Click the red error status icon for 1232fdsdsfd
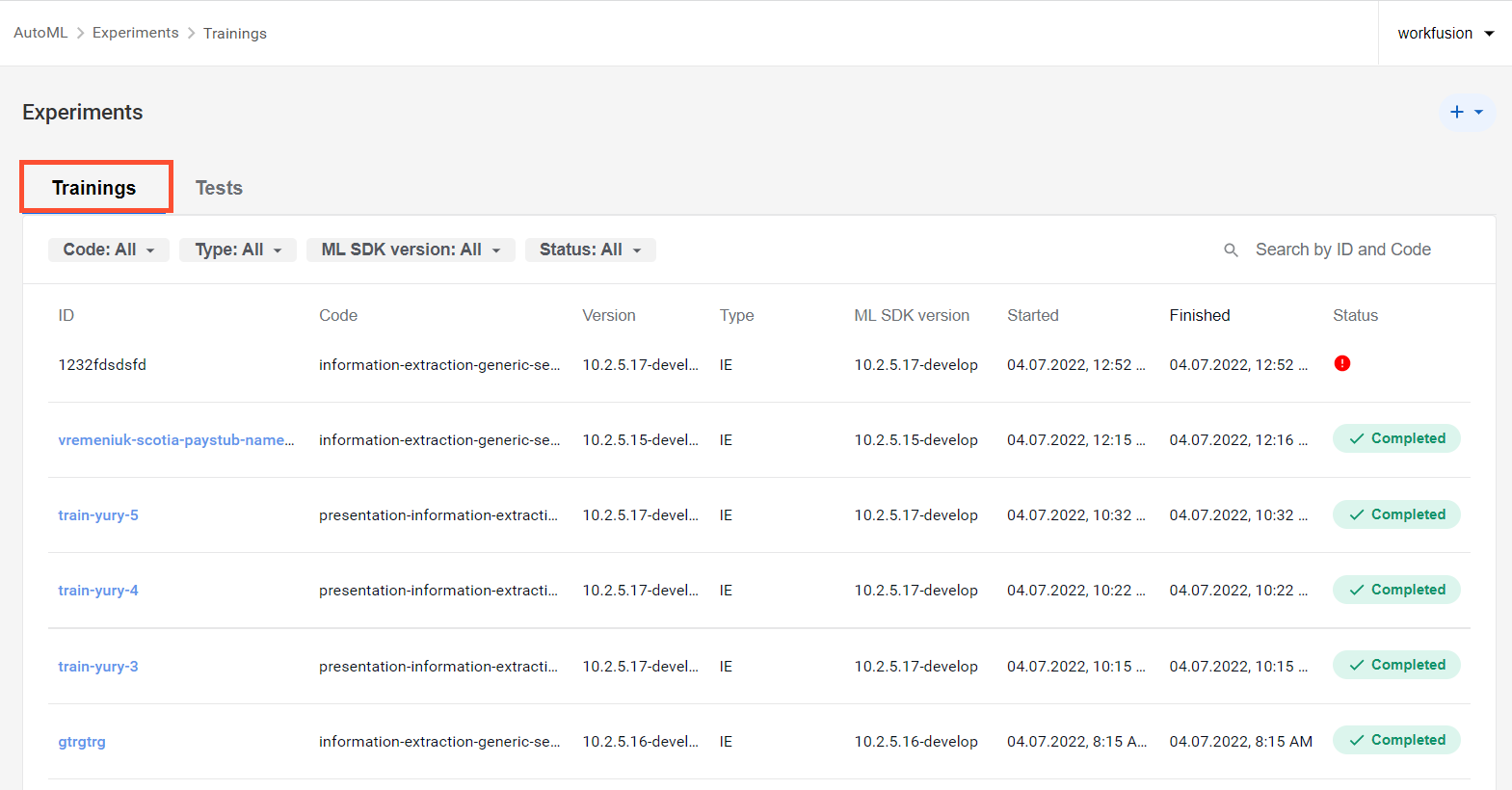Viewport: 1512px width, 790px height. tap(1341, 363)
